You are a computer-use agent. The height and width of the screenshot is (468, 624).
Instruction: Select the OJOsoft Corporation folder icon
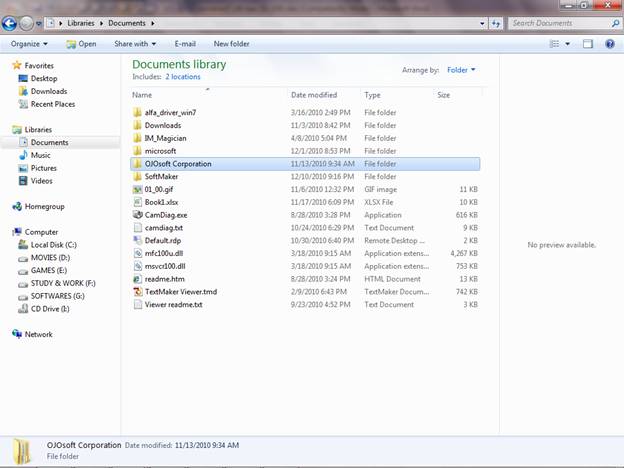pyautogui.click(x=137, y=164)
